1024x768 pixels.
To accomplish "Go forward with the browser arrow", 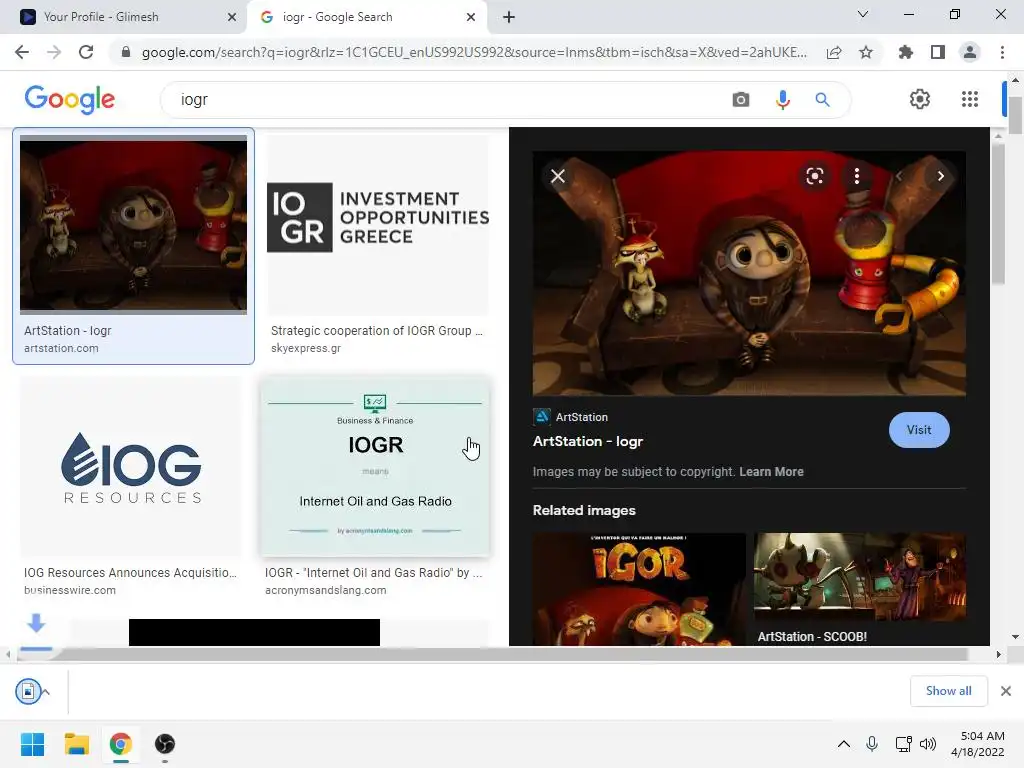I will click(x=54, y=52).
